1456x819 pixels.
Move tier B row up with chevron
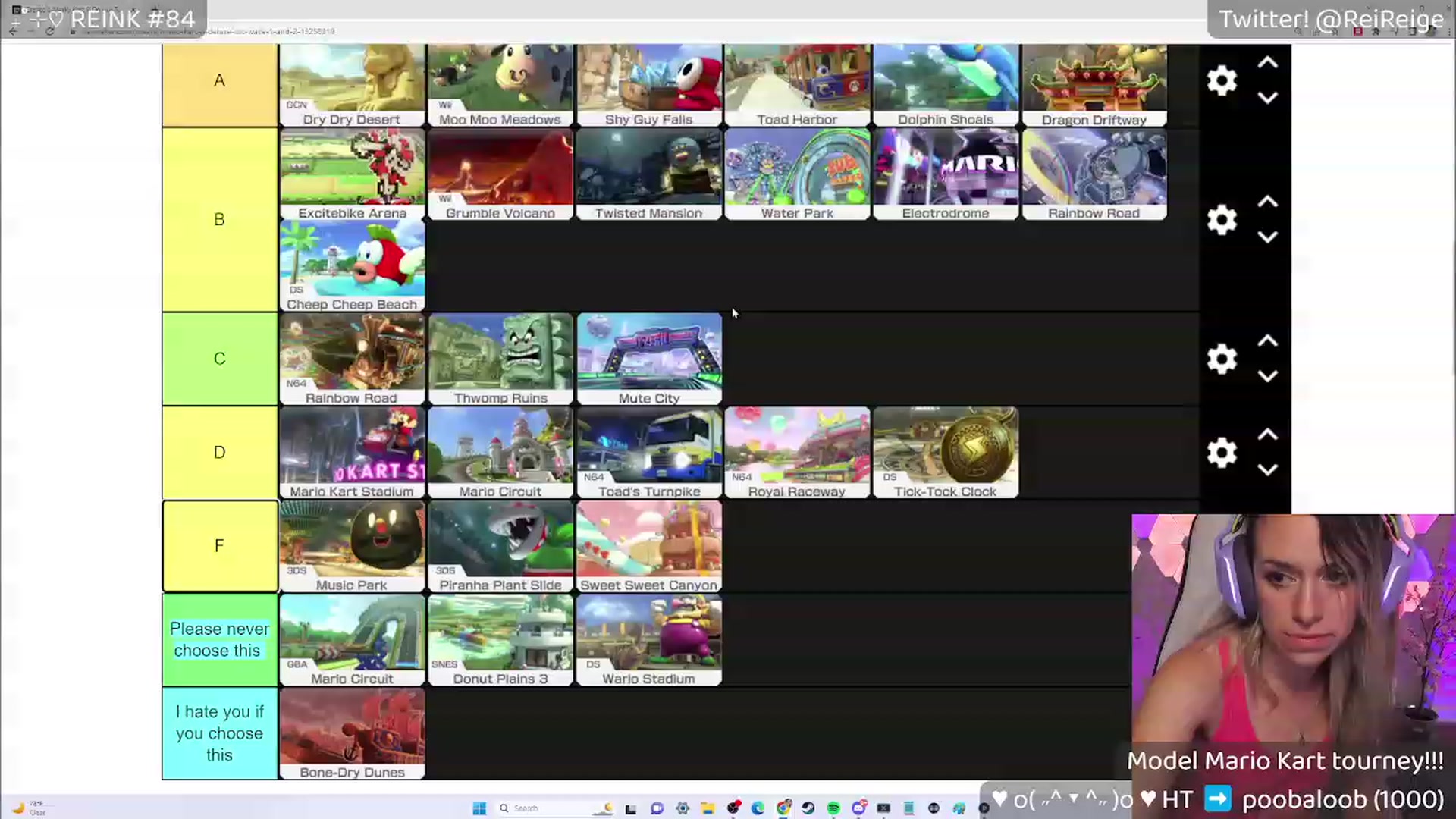[x=1268, y=202]
